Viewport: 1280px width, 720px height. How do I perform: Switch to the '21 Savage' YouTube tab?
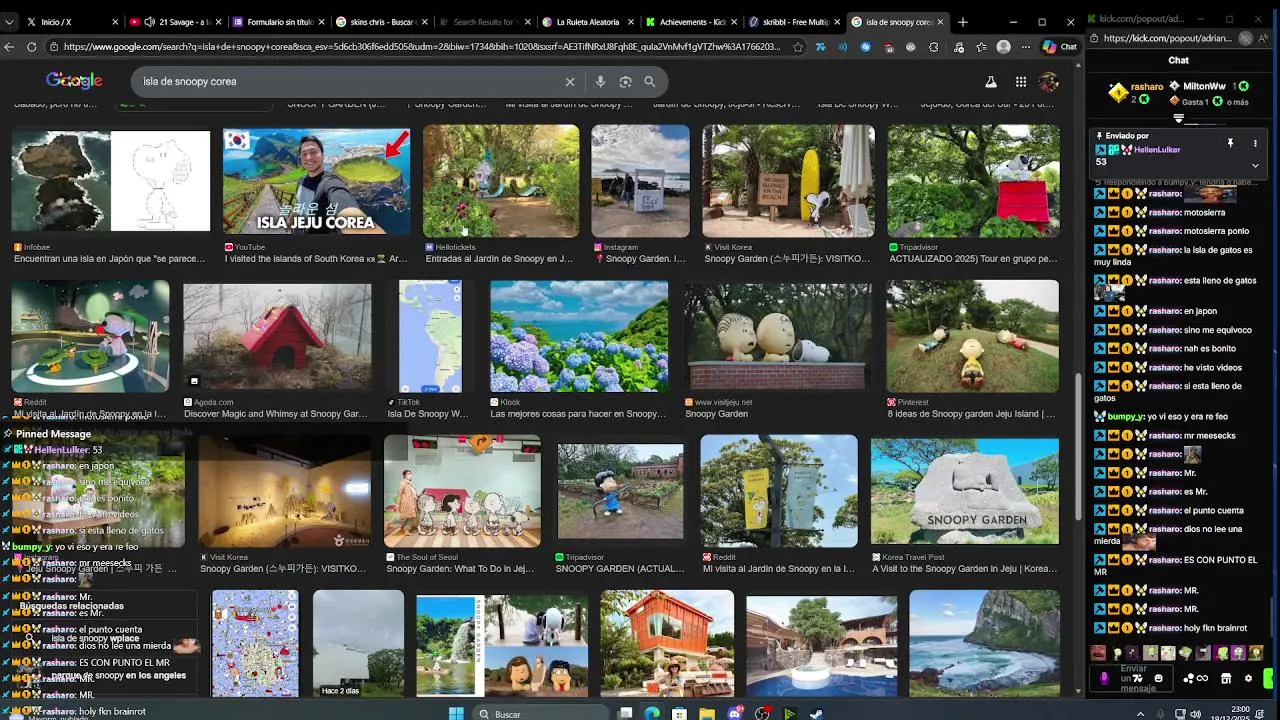[x=175, y=22]
